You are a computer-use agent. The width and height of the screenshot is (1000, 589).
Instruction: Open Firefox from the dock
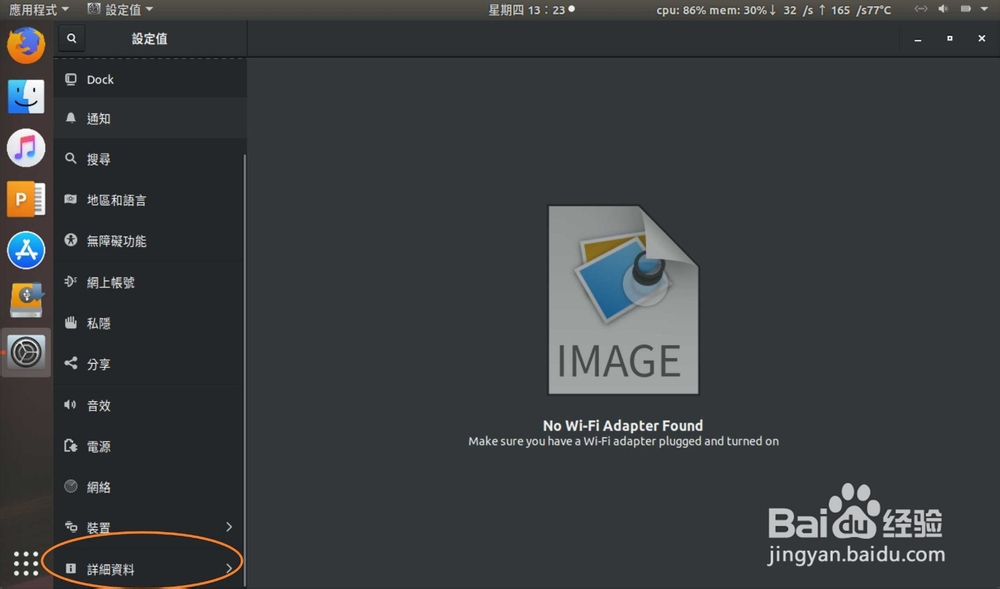tap(26, 45)
